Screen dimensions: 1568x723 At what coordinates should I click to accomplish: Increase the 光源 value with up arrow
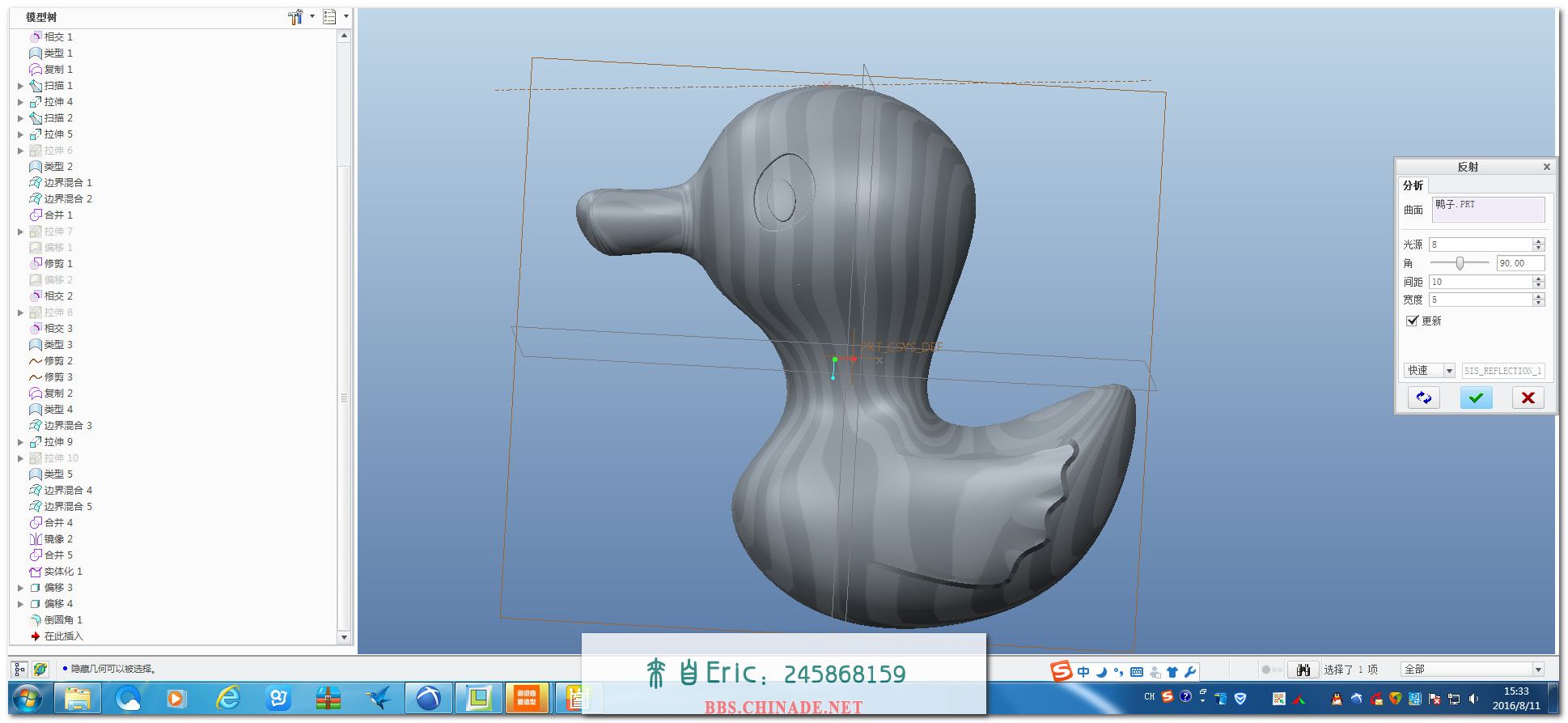tap(1539, 241)
